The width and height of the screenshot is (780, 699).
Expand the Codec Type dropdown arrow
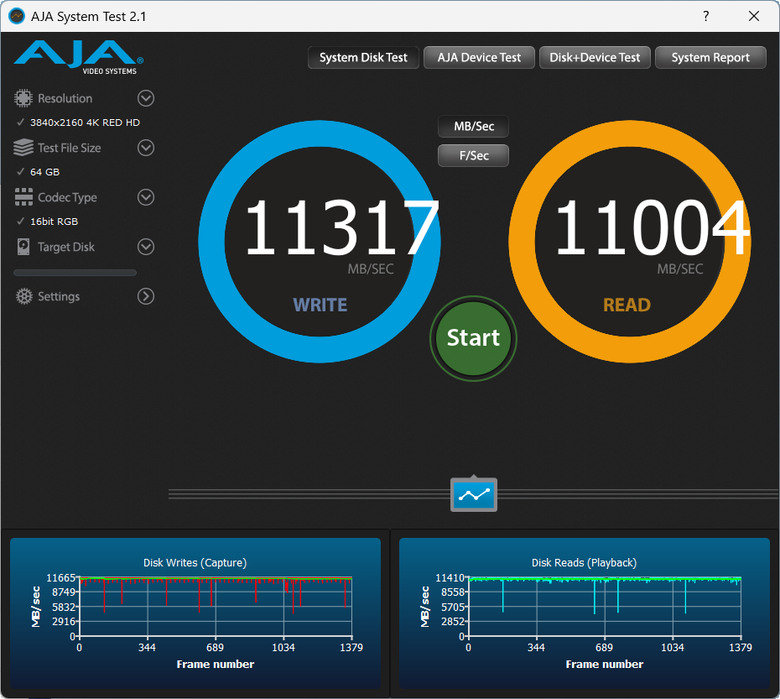pos(146,198)
